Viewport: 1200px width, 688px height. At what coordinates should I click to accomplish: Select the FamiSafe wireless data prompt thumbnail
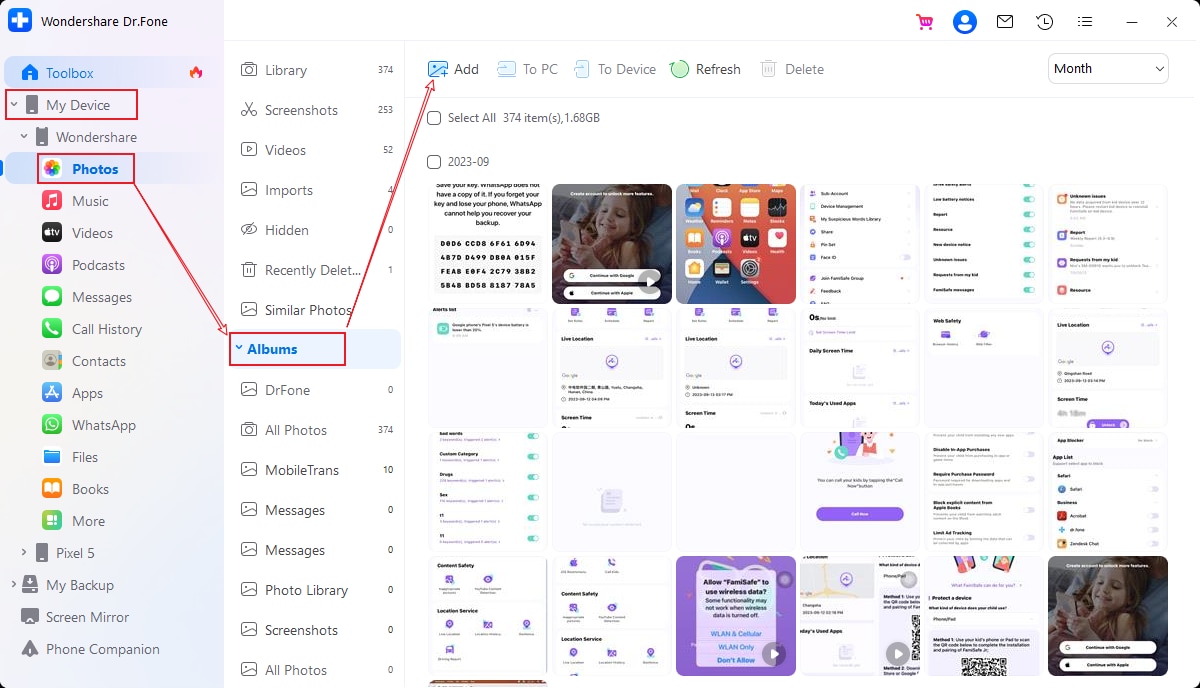click(736, 616)
